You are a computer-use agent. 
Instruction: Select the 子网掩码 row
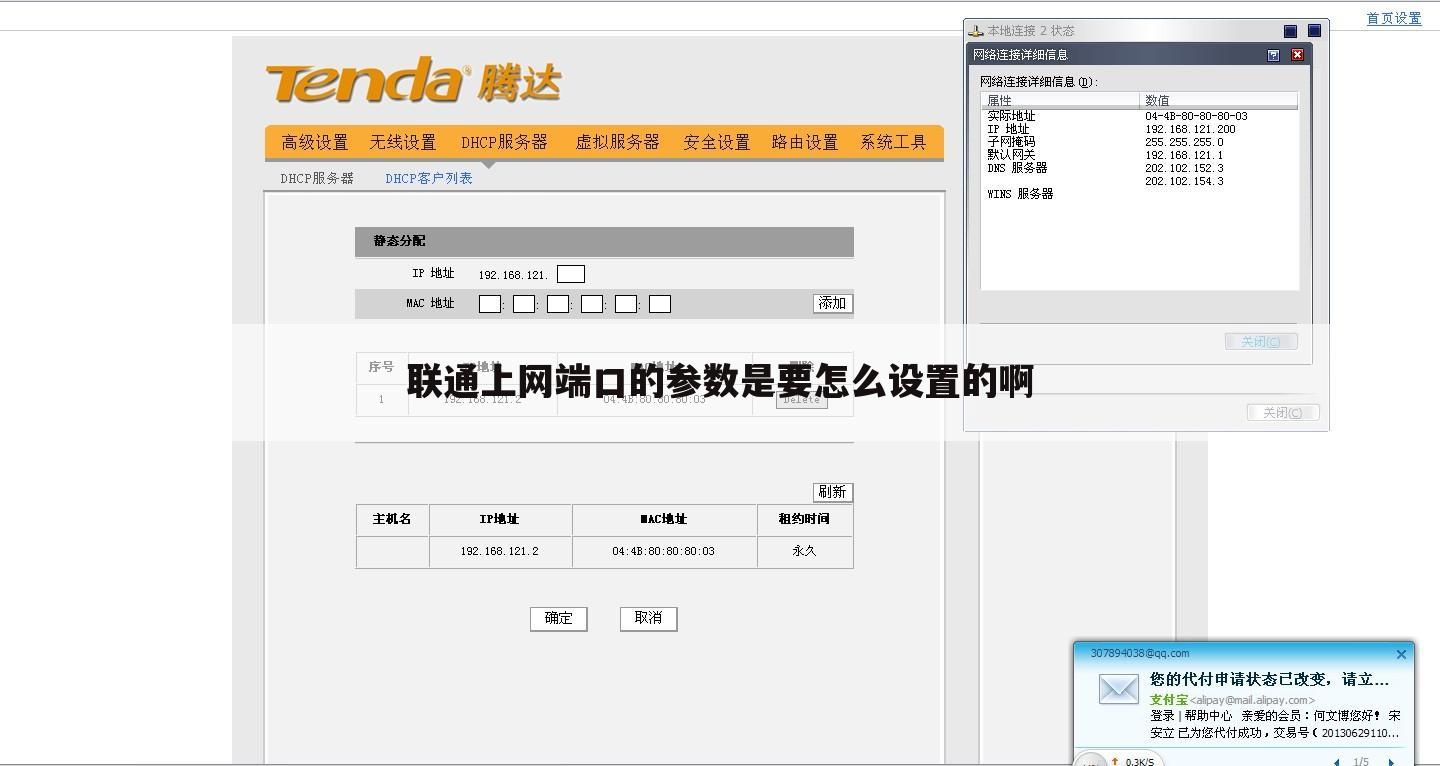point(1139,142)
